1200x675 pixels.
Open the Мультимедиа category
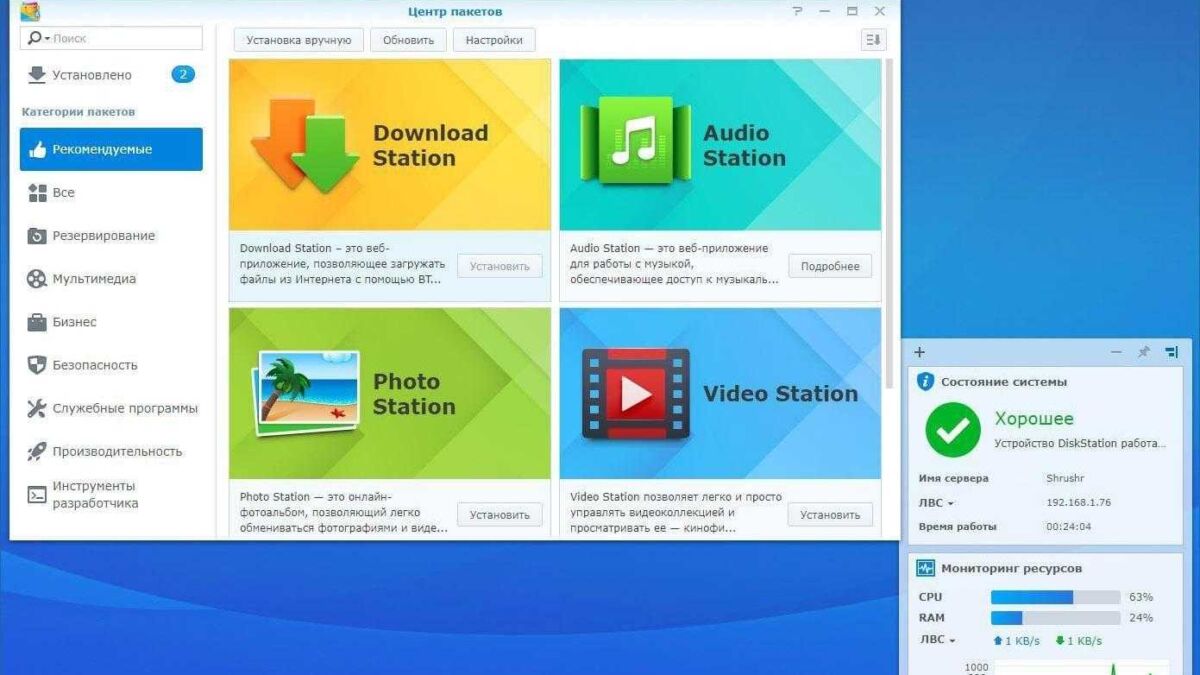click(111, 279)
